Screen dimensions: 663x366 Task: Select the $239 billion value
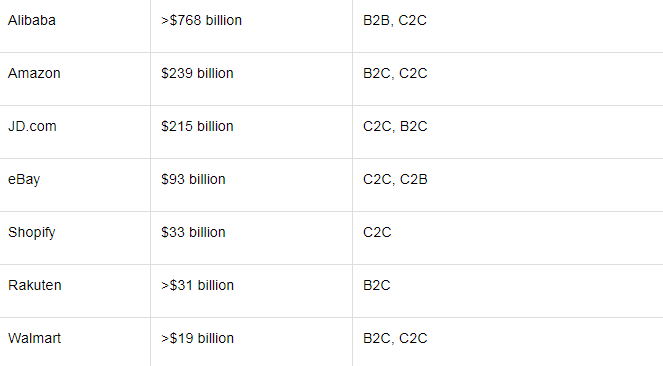(197, 73)
